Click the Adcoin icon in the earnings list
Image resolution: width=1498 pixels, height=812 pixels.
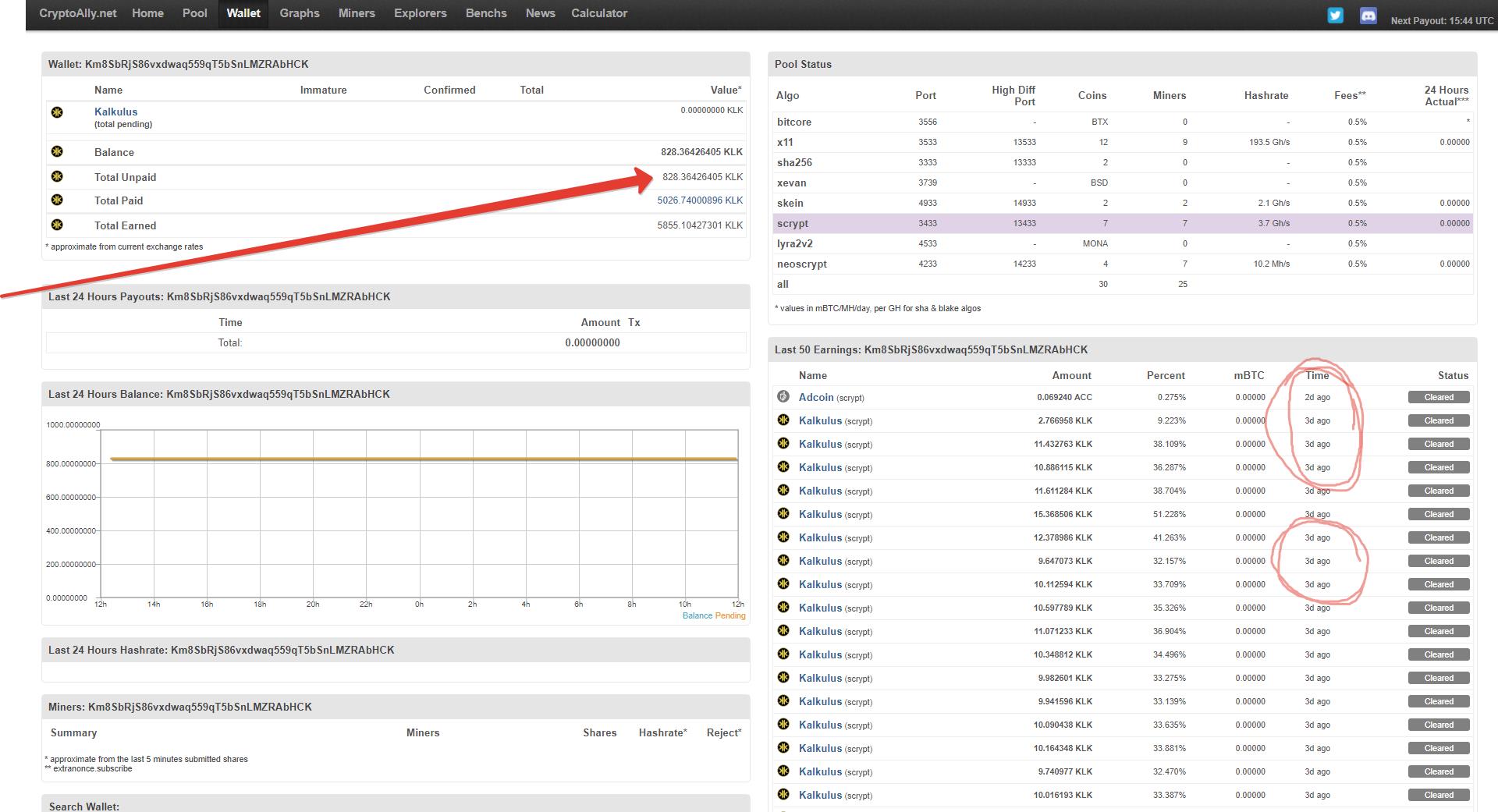(x=783, y=396)
